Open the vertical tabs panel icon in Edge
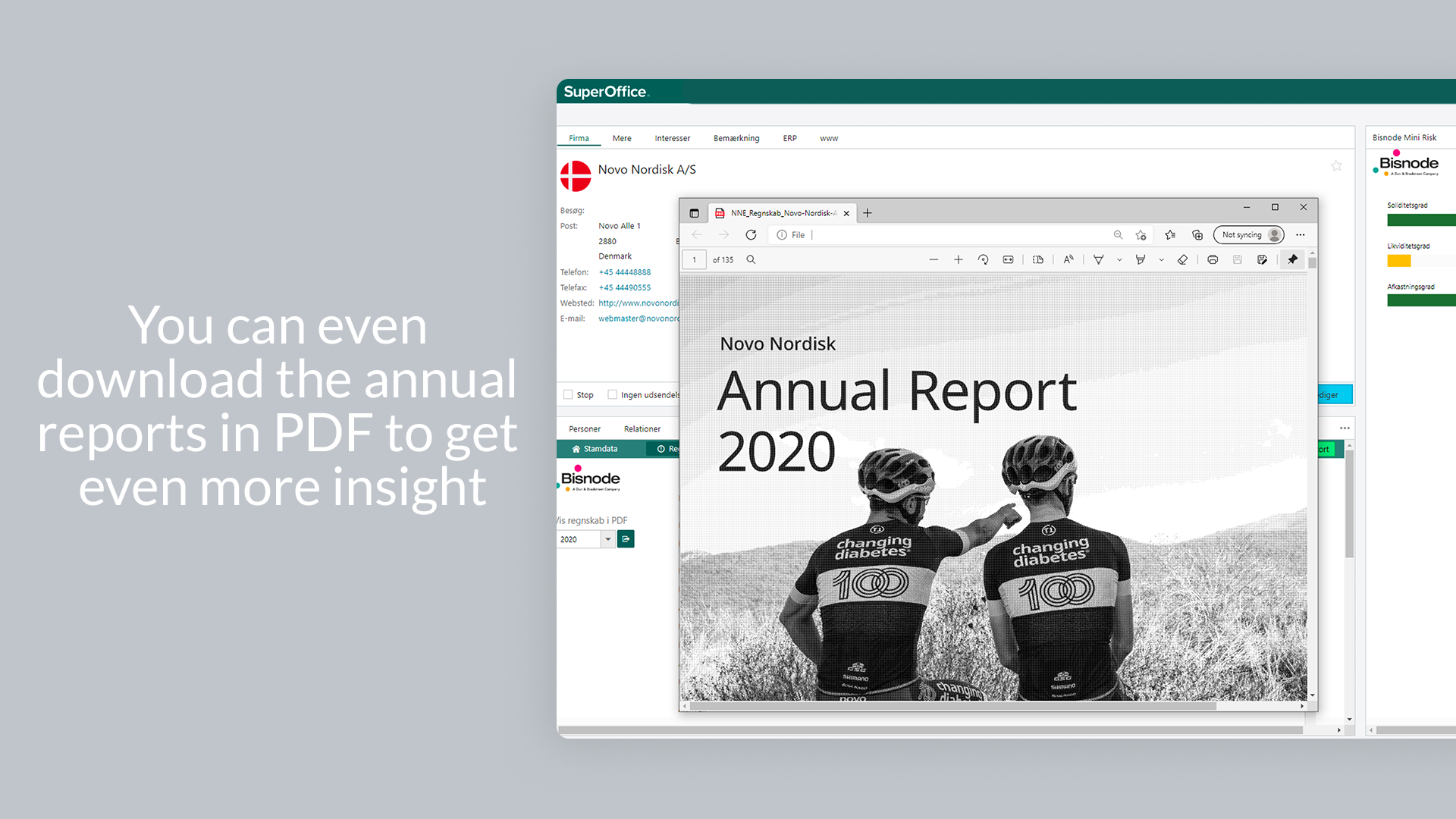Viewport: 1456px width, 819px height. point(694,213)
